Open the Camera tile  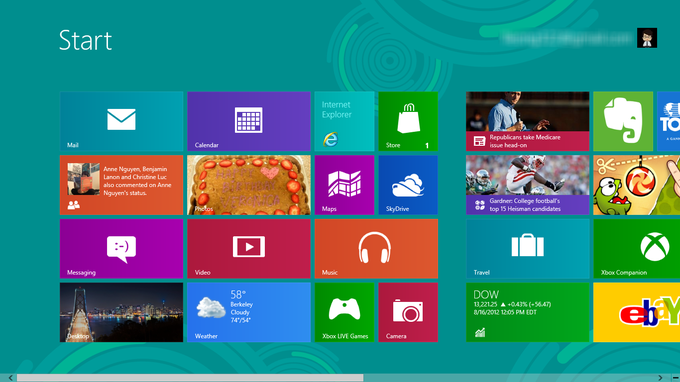[408, 312]
